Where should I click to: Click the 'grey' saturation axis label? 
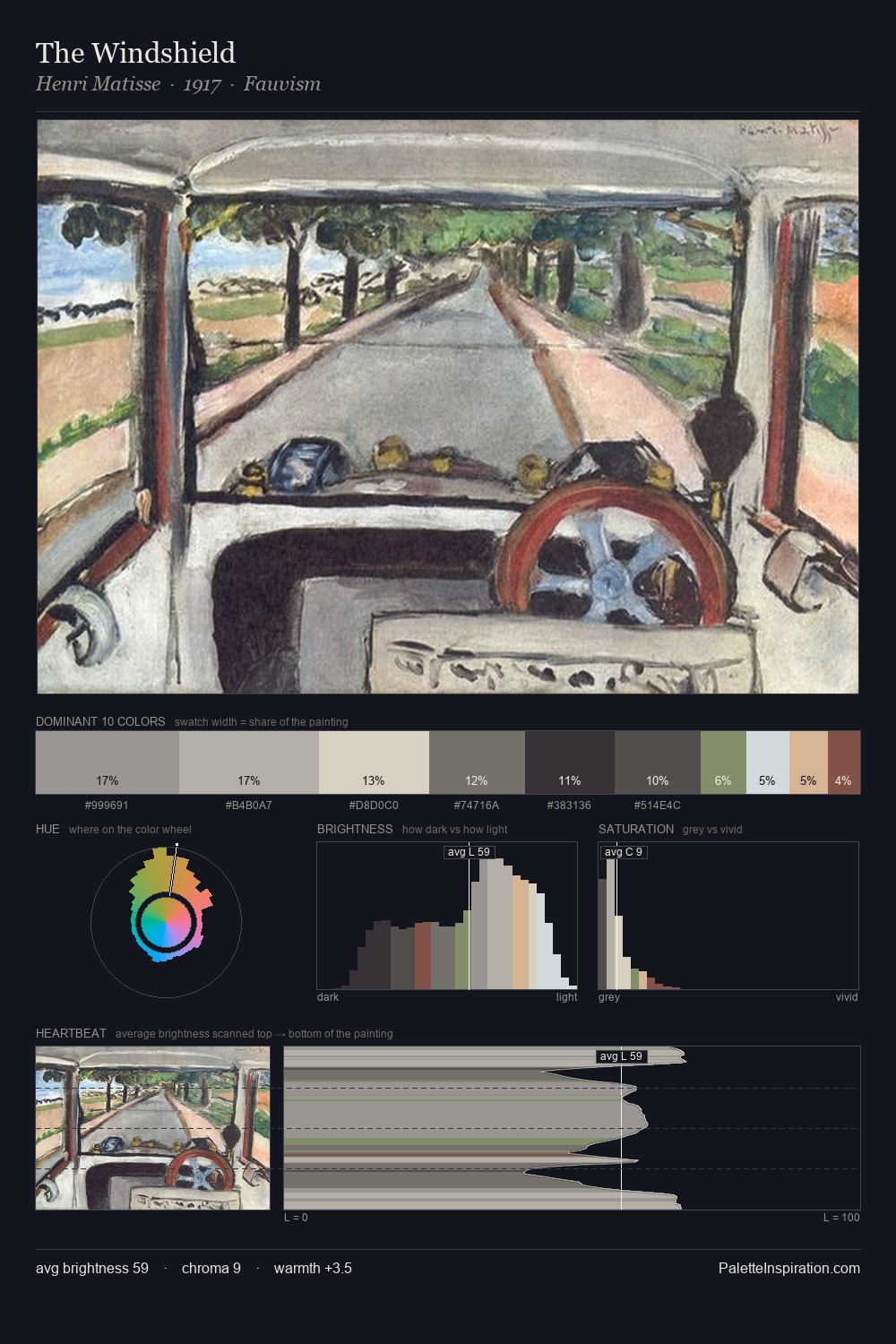pyautogui.click(x=609, y=997)
